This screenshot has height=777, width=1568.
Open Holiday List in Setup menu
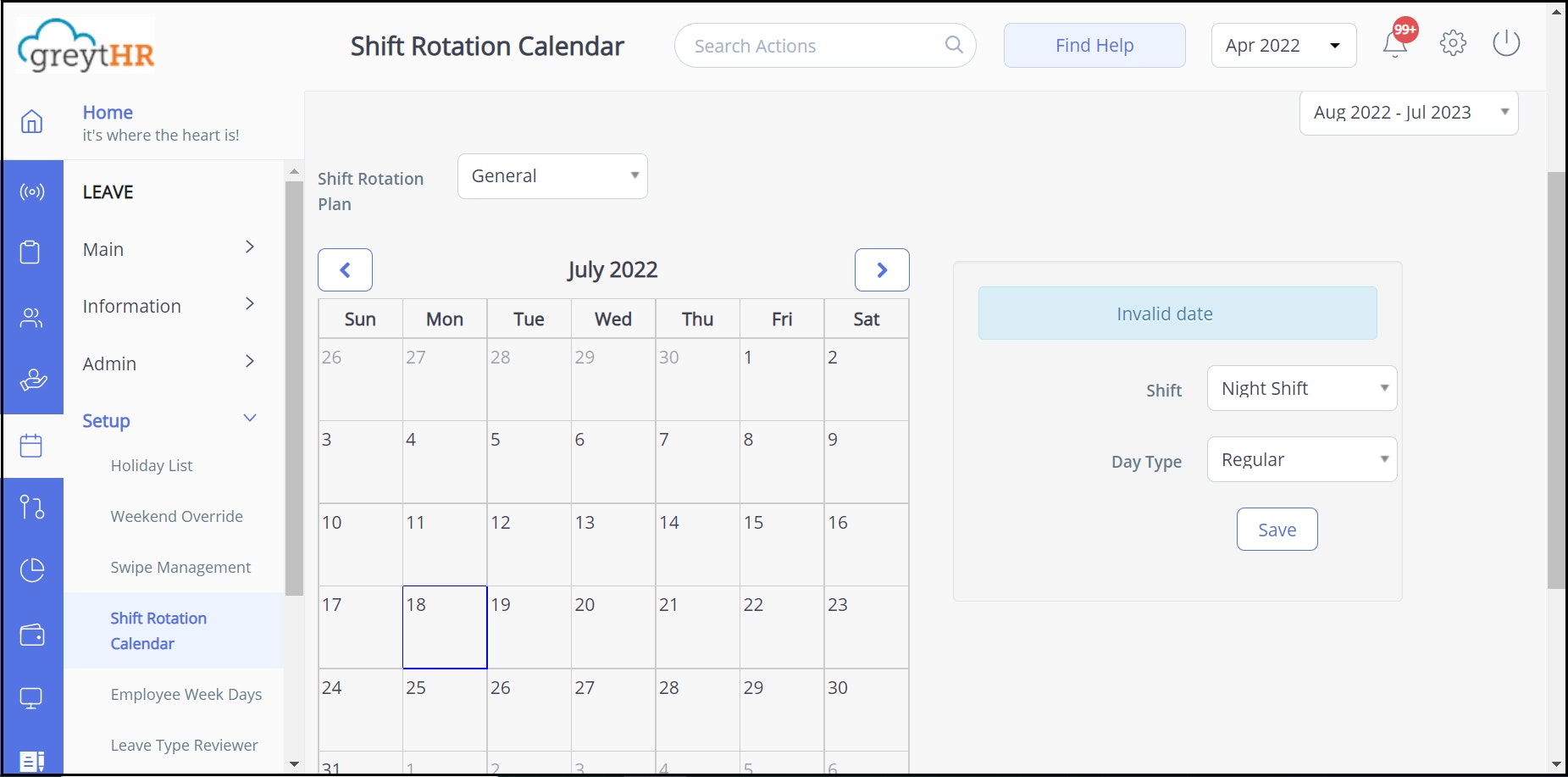(x=152, y=465)
